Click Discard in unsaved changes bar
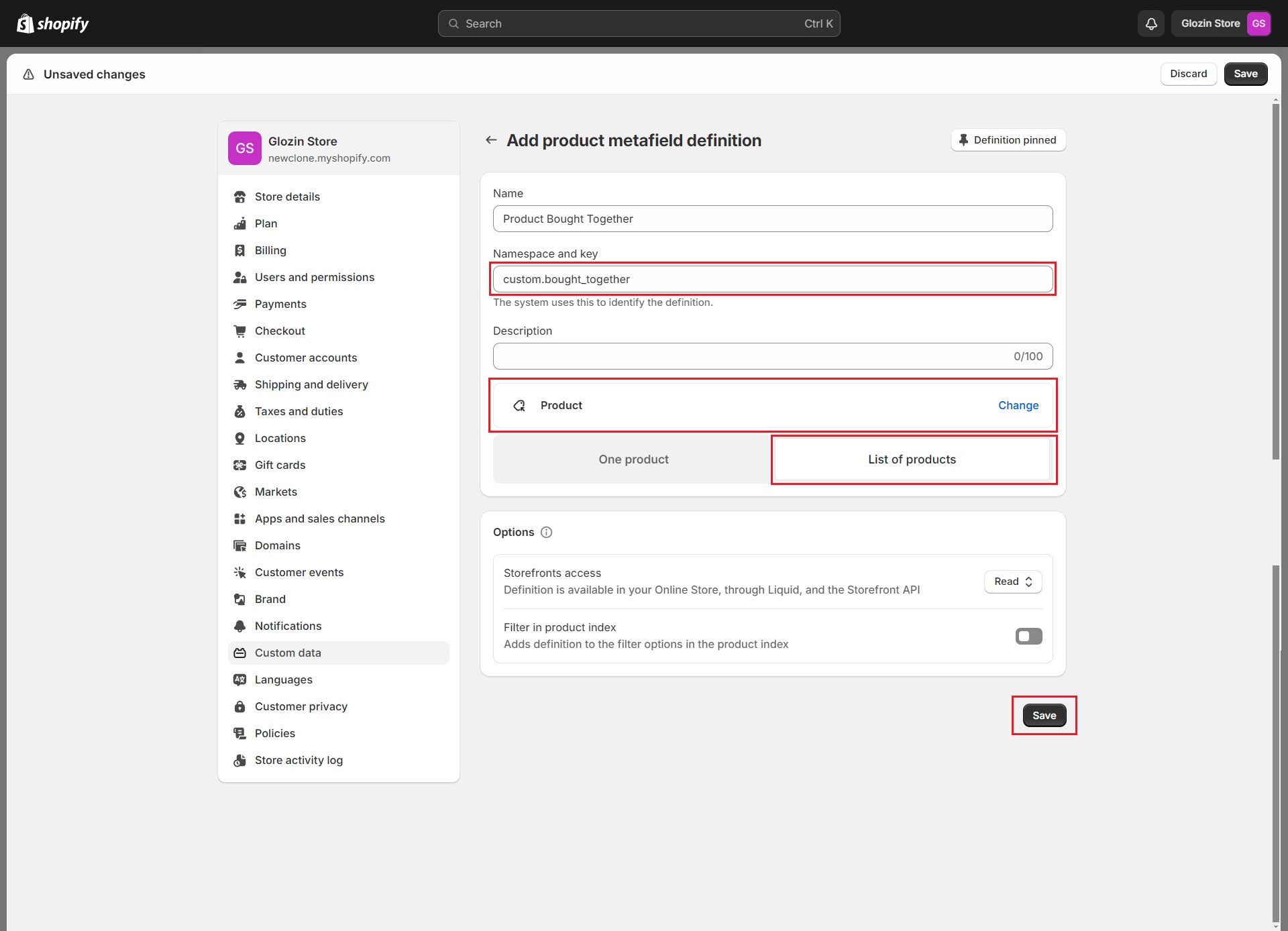Image resolution: width=1288 pixels, height=931 pixels. point(1188,74)
